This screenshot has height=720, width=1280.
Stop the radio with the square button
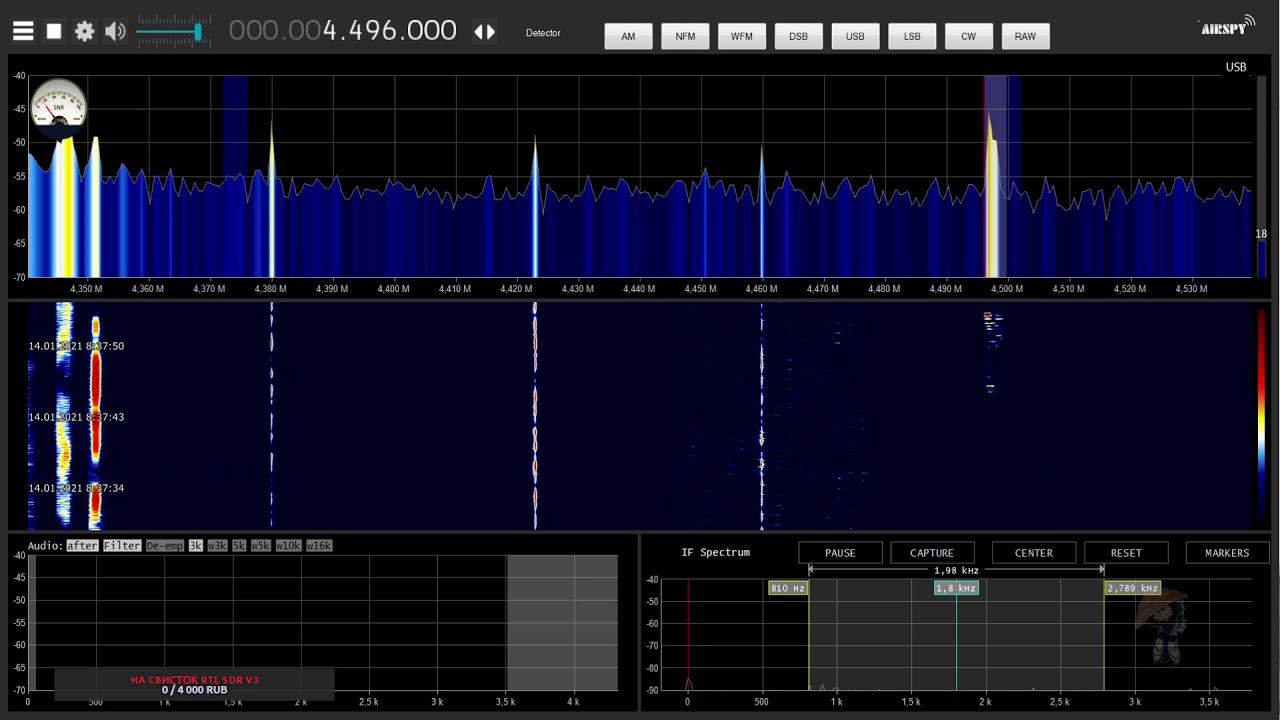[x=54, y=32]
